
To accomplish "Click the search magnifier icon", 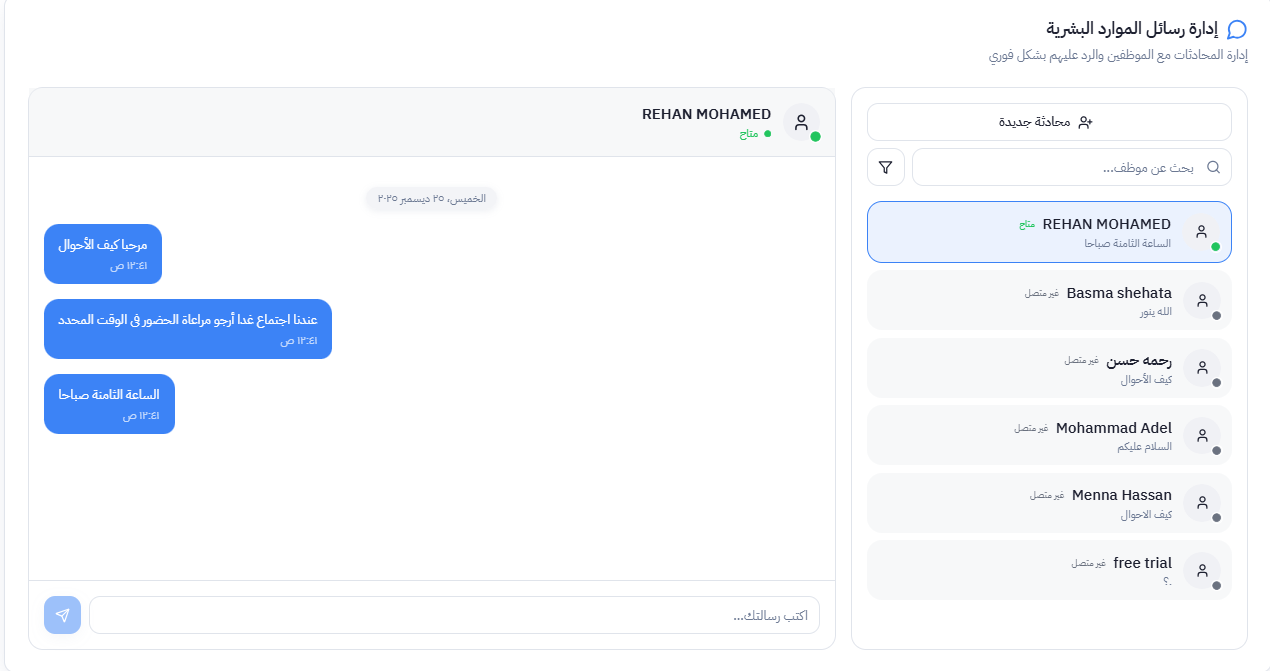I will pyautogui.click(x=1214, y=167).
